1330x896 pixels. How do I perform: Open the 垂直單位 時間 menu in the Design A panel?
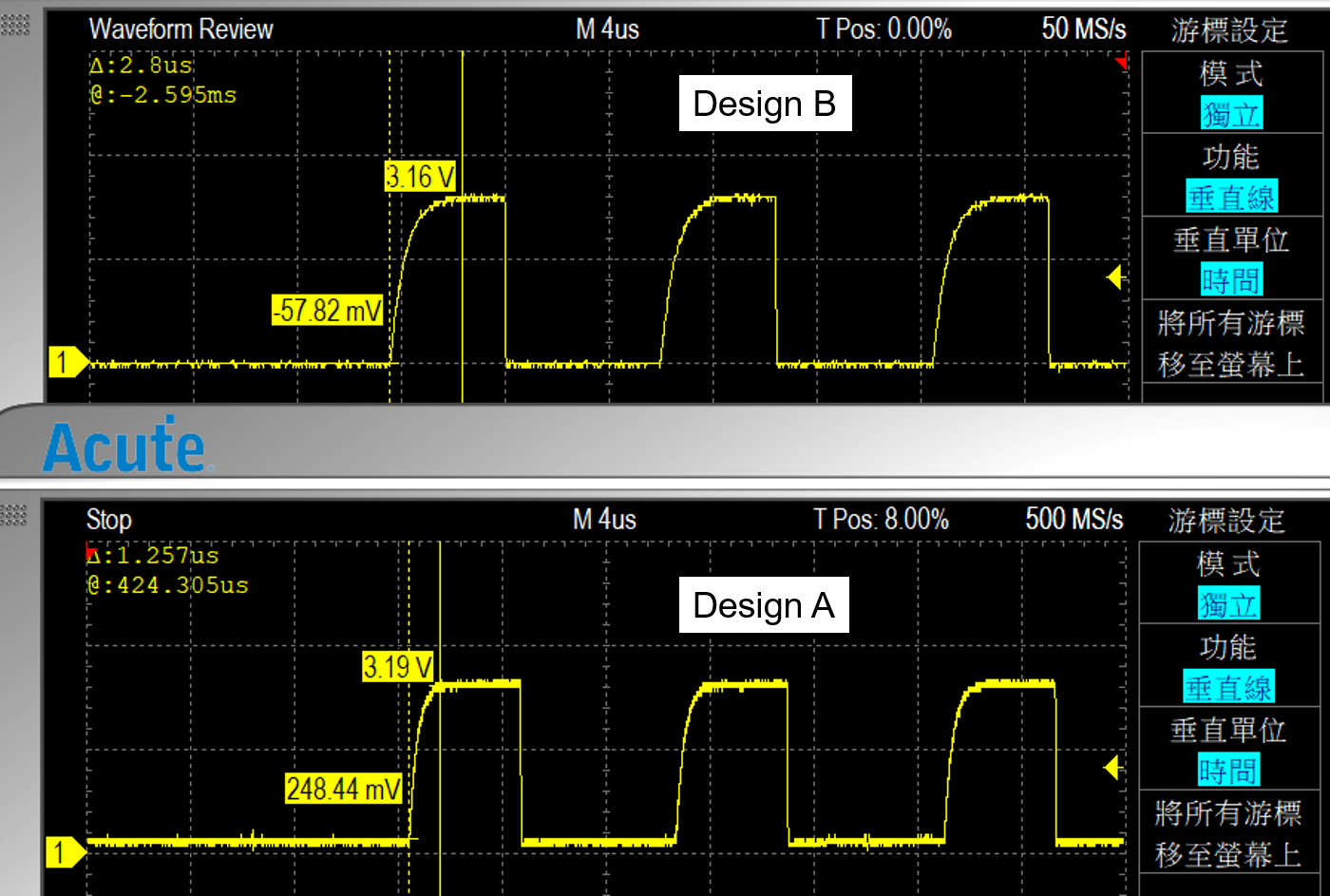[x=1228, y=749]
